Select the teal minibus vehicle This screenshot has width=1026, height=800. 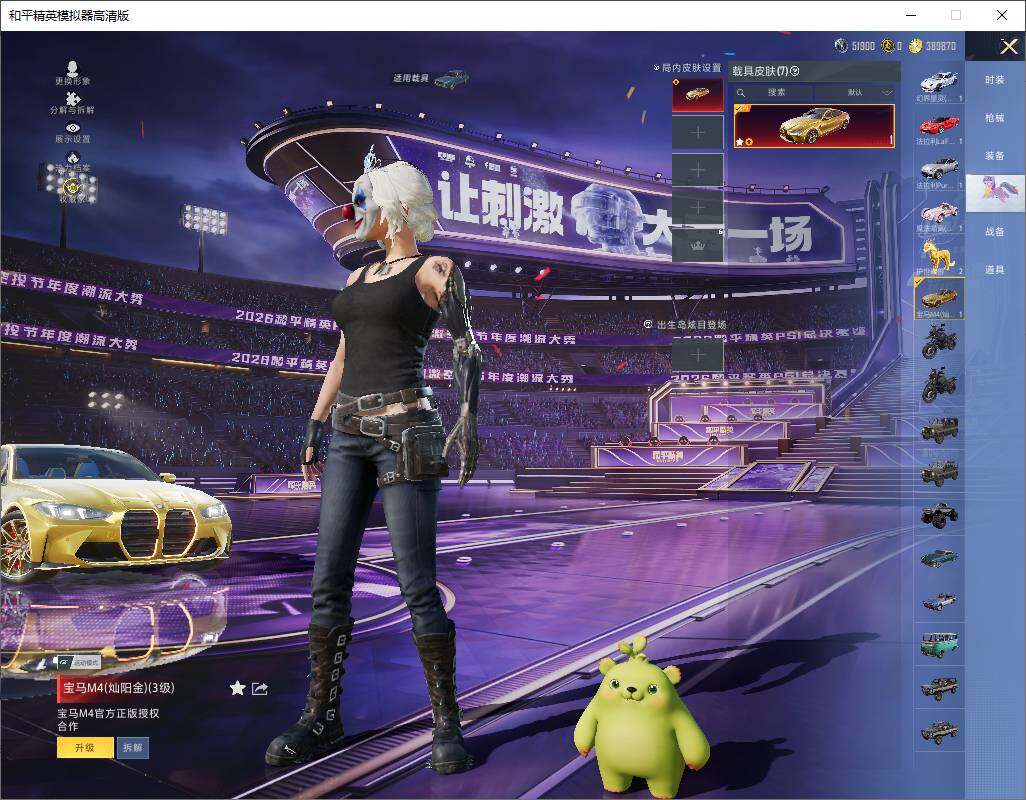(x=940, y=645)
